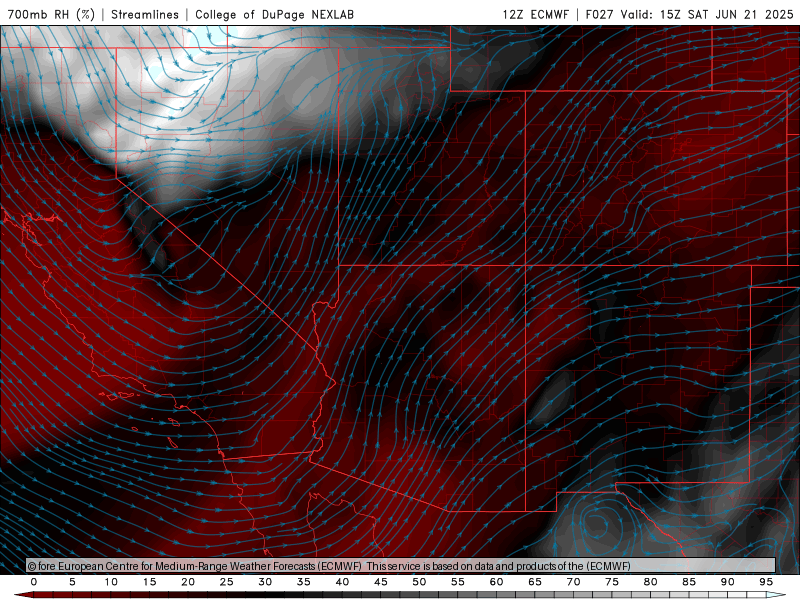The height and width of the screenshot is (600, 800).
Task: Click the colorbar label "5"
Action: tap(72, 582)
